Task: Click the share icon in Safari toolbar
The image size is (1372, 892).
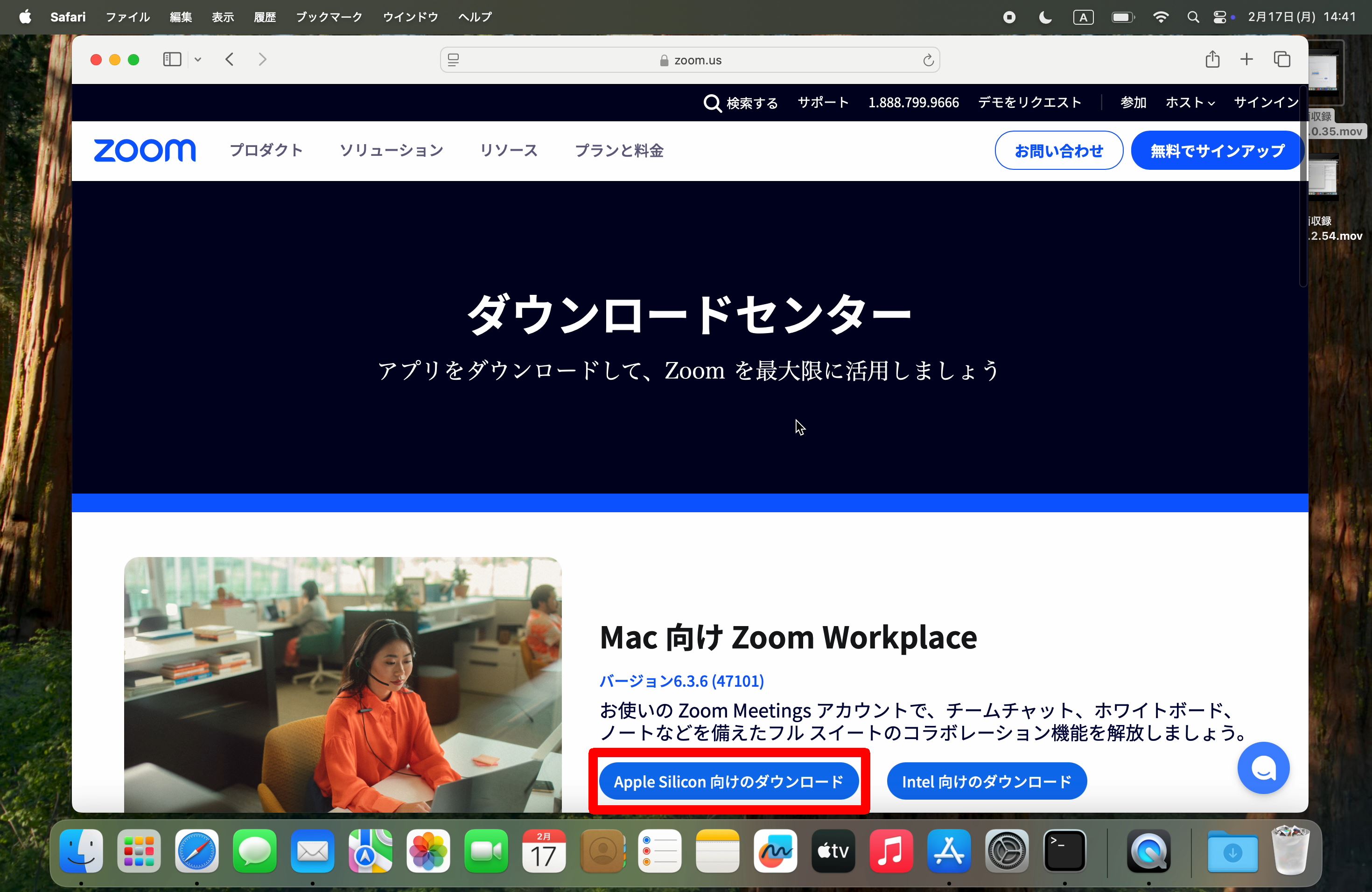Action: pyautogui.click(x=1213, y=59)
